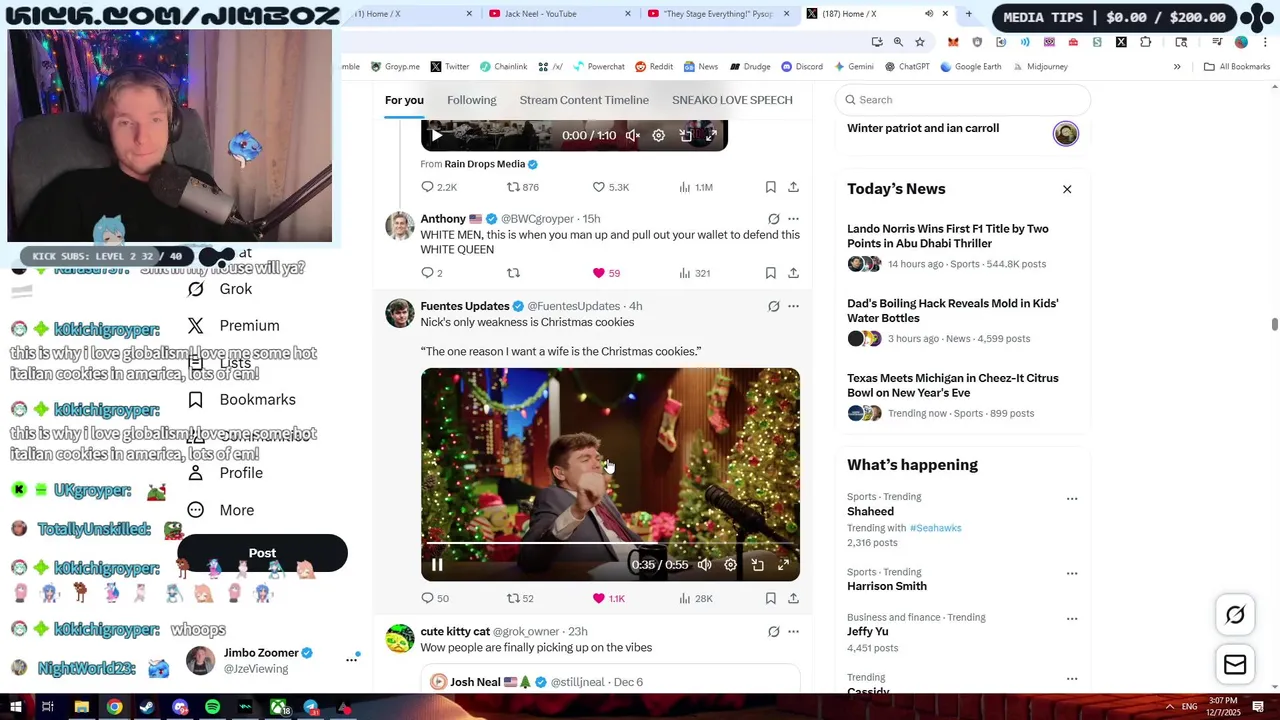Open Texas Meets Michigan Cheez-It Citrus Bowl story
The height and width of the screenshot is (720, 1280).
tap(952, 385)
